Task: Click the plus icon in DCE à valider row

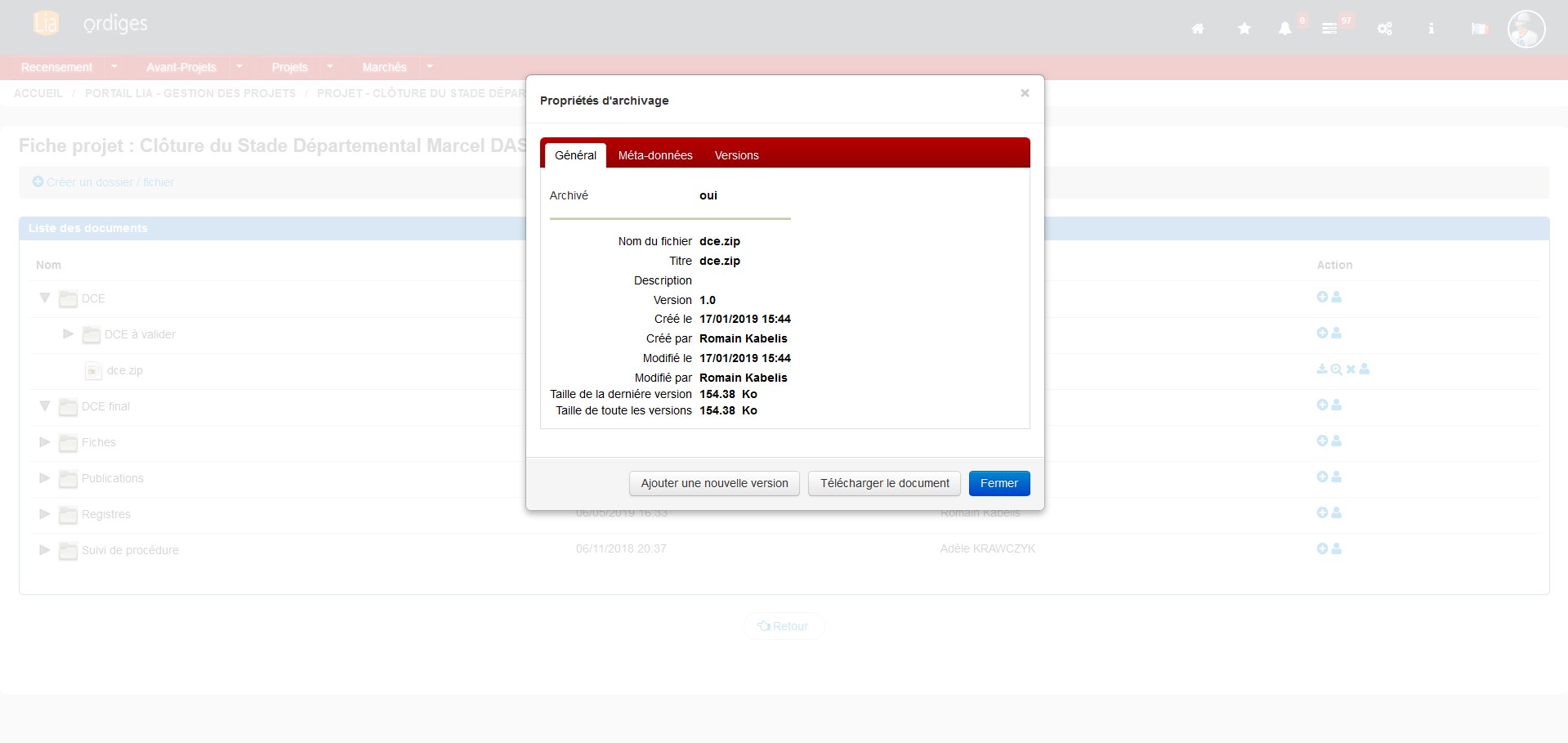Action: [x=1322, y=333]
